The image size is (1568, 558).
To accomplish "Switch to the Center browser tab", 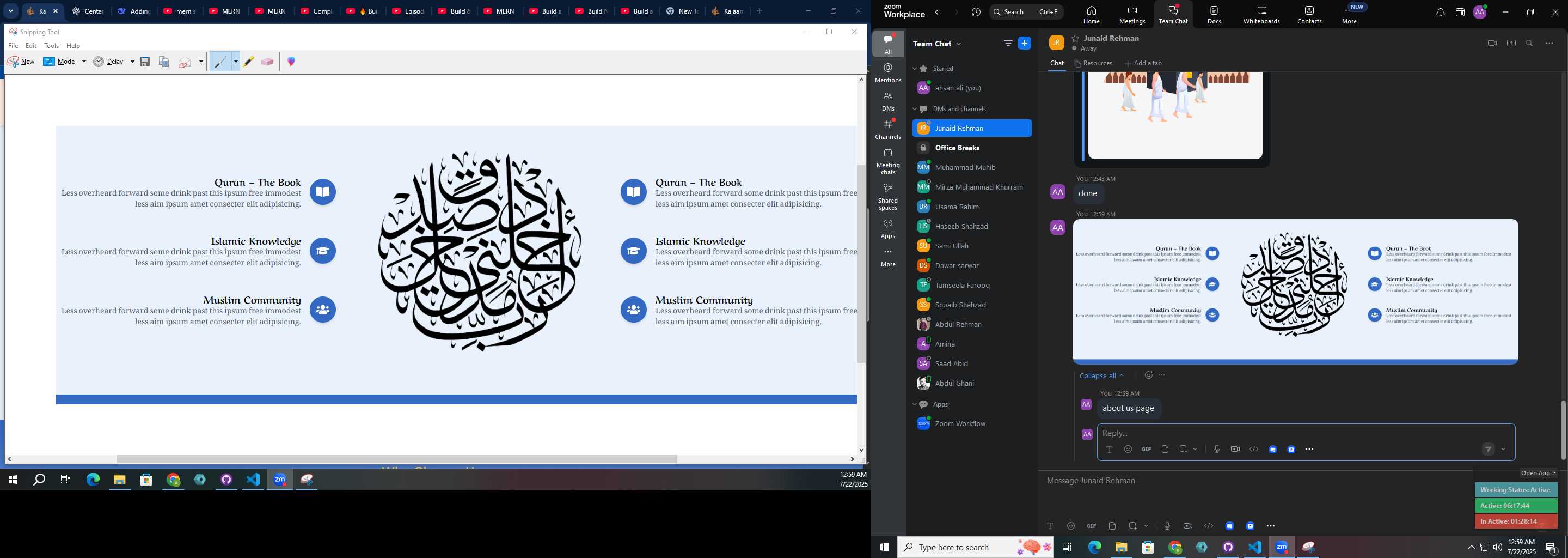I will (89, 11).
